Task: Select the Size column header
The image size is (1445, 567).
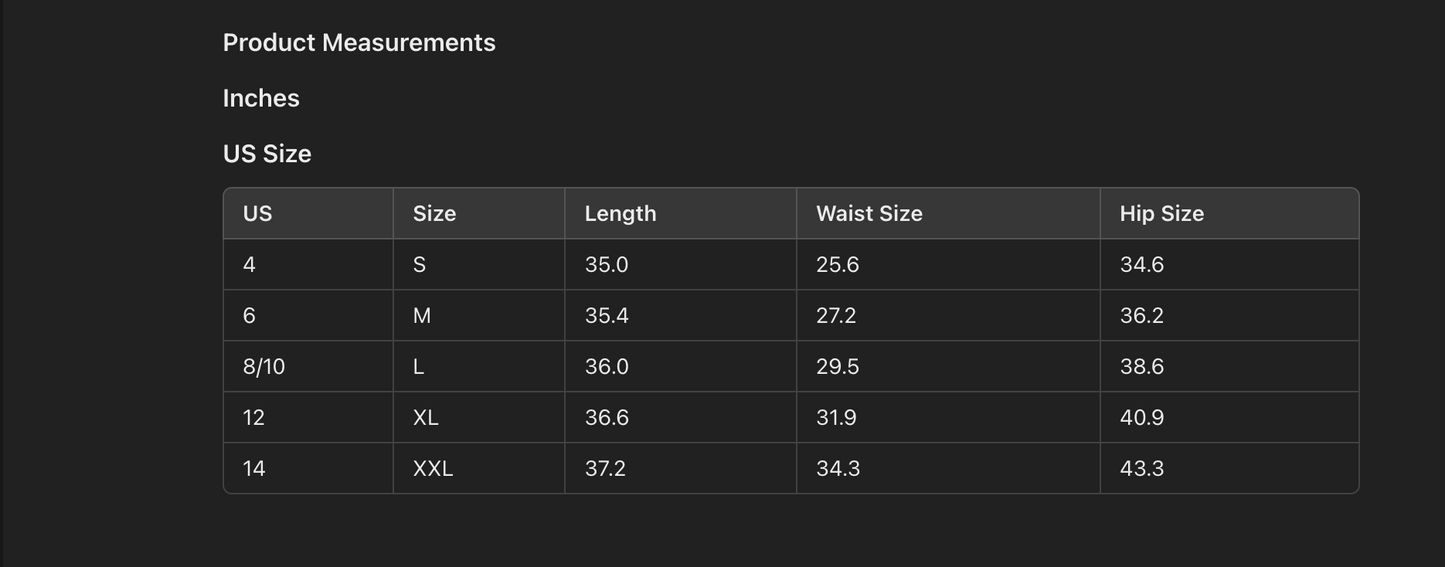Action: point(434,214)
